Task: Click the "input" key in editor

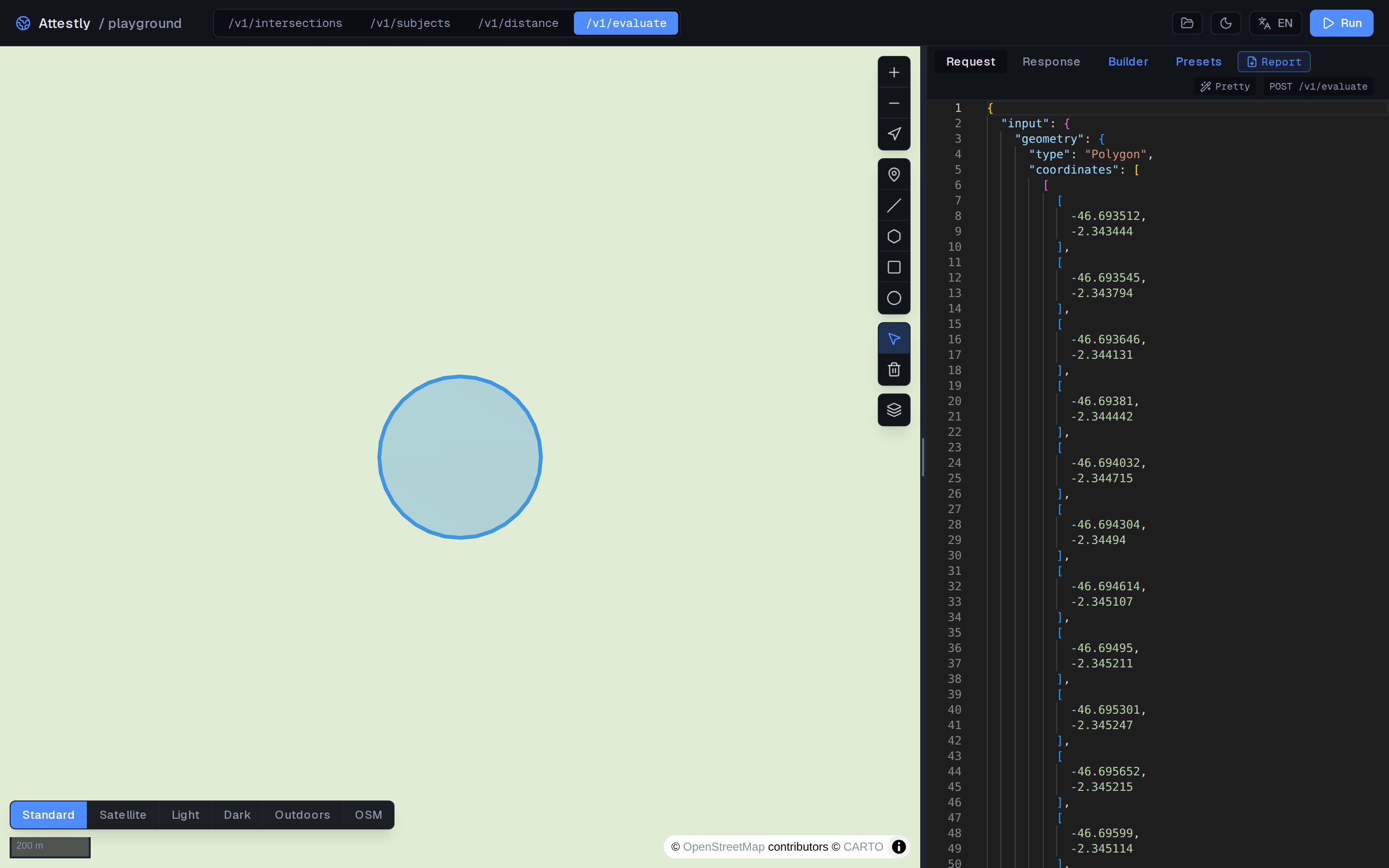Action: pos(1024,123)
